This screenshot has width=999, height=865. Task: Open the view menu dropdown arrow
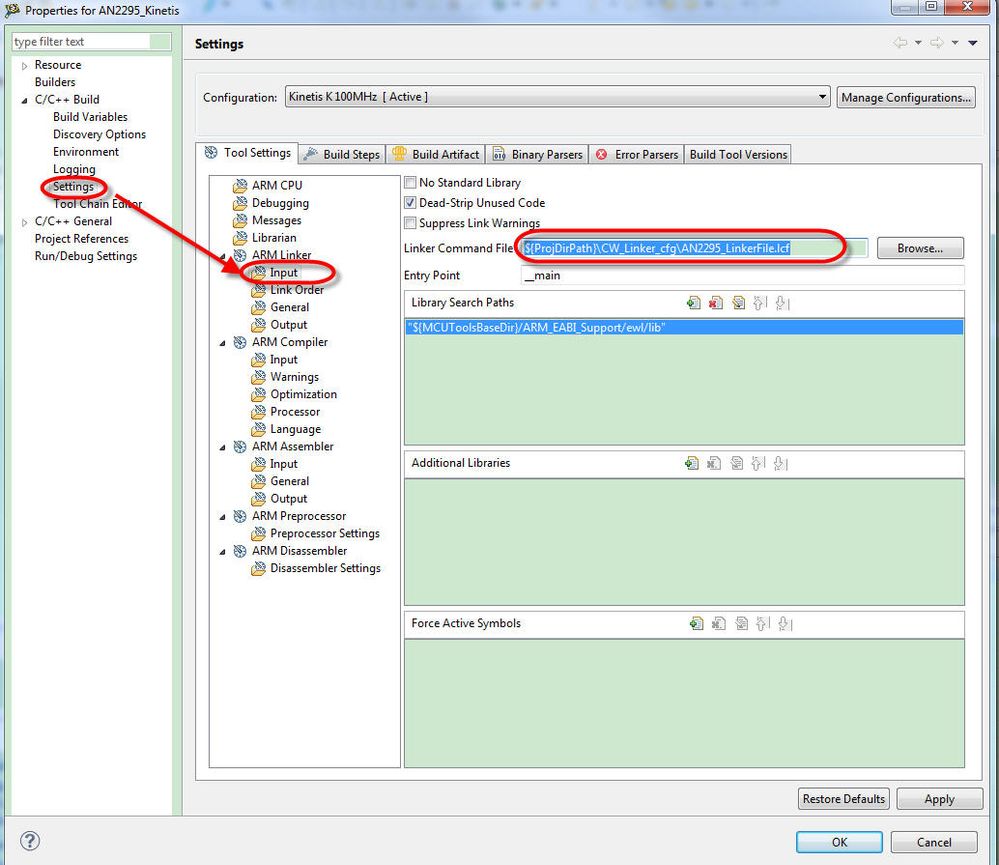coord(973,43)
